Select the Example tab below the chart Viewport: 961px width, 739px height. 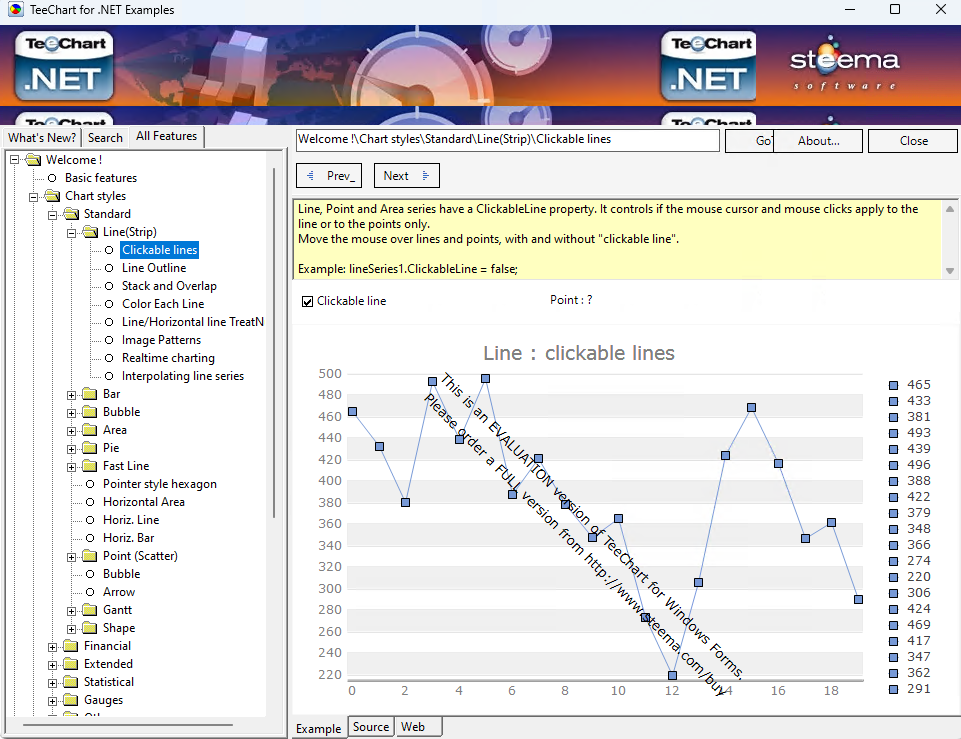pos(319,728)
